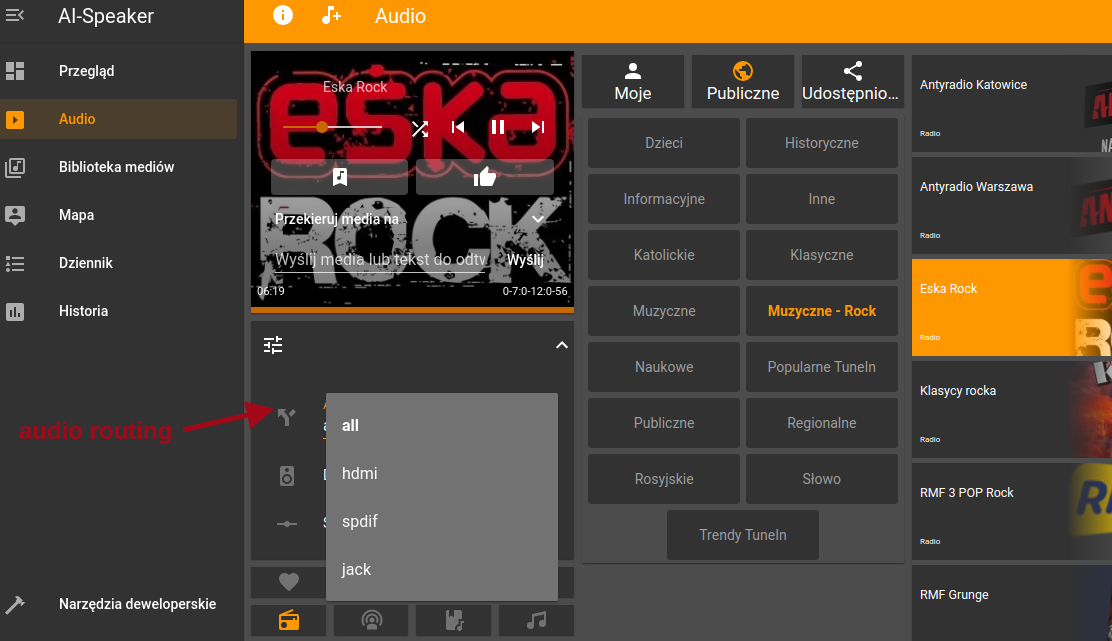The image size is (1112, 641).
Task: Select the 'Muzyczne - Rock' category
Action: (x=822, y=311)
